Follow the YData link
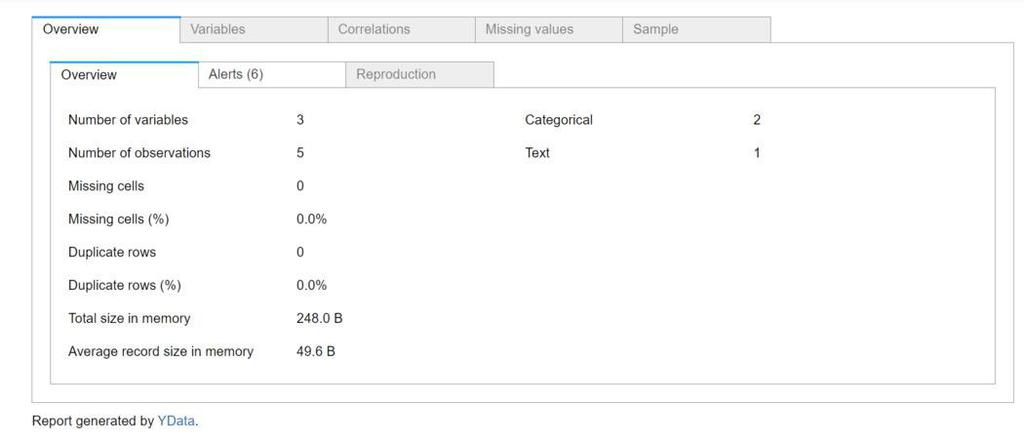This screenshot has width=1024, height=442. pos(176,421)
